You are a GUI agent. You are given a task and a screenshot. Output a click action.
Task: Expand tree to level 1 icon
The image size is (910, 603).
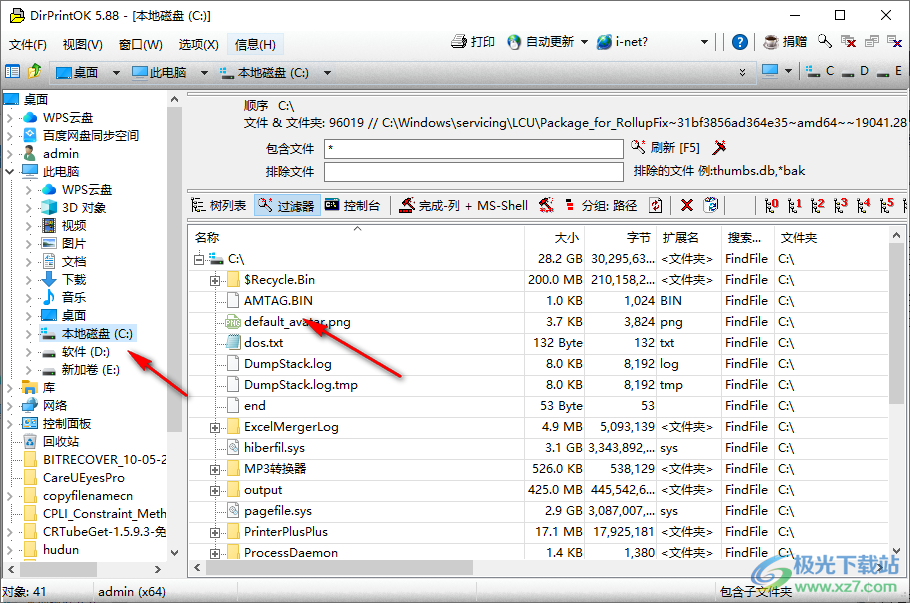coord(795,205)
